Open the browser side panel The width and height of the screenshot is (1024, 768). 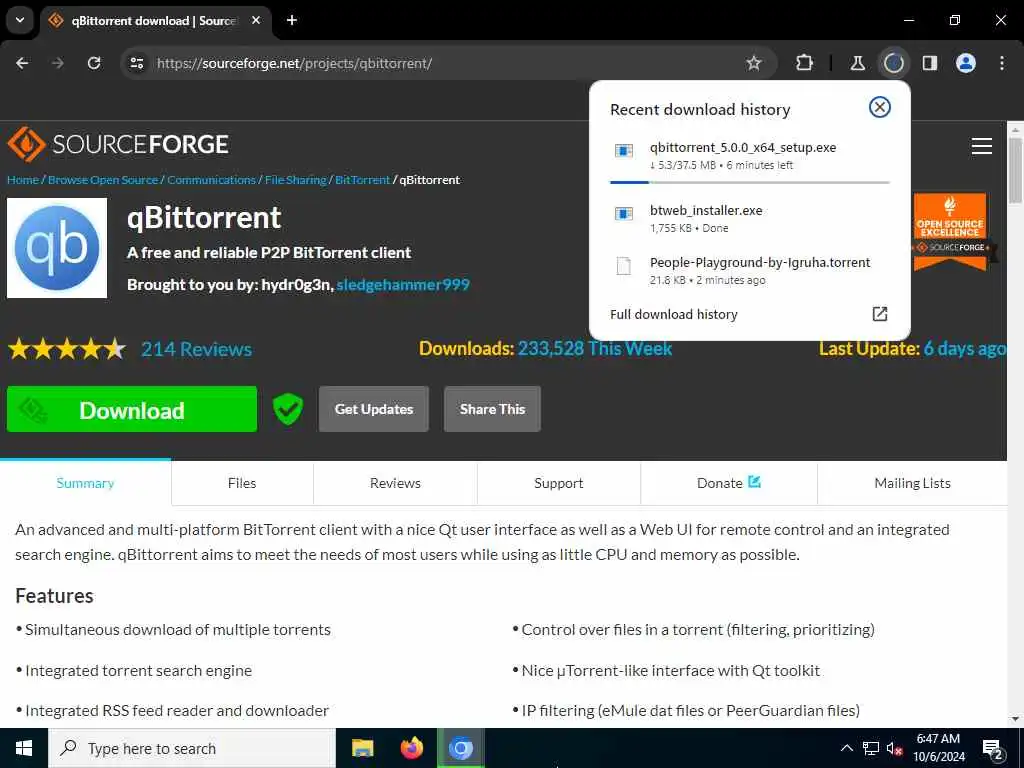point(930,63)
